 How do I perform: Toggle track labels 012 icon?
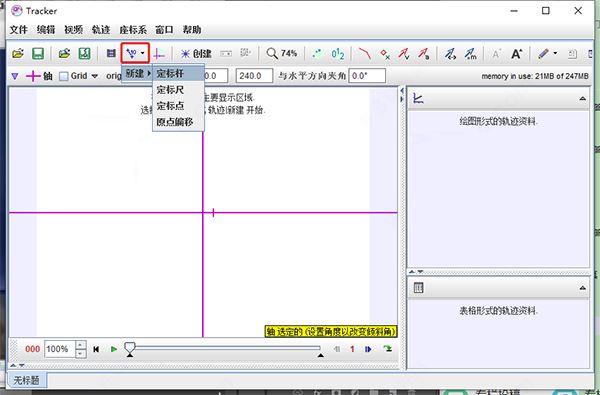point(338,54)
